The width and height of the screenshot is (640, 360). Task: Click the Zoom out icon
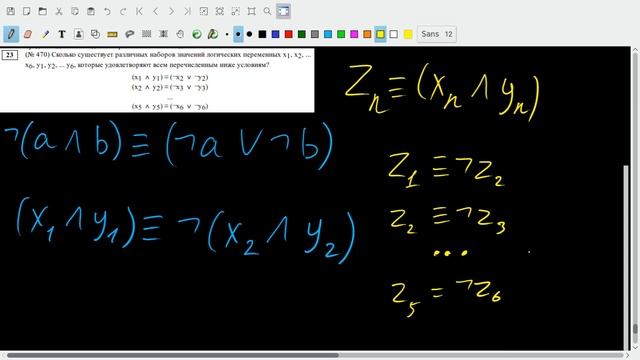203,11
